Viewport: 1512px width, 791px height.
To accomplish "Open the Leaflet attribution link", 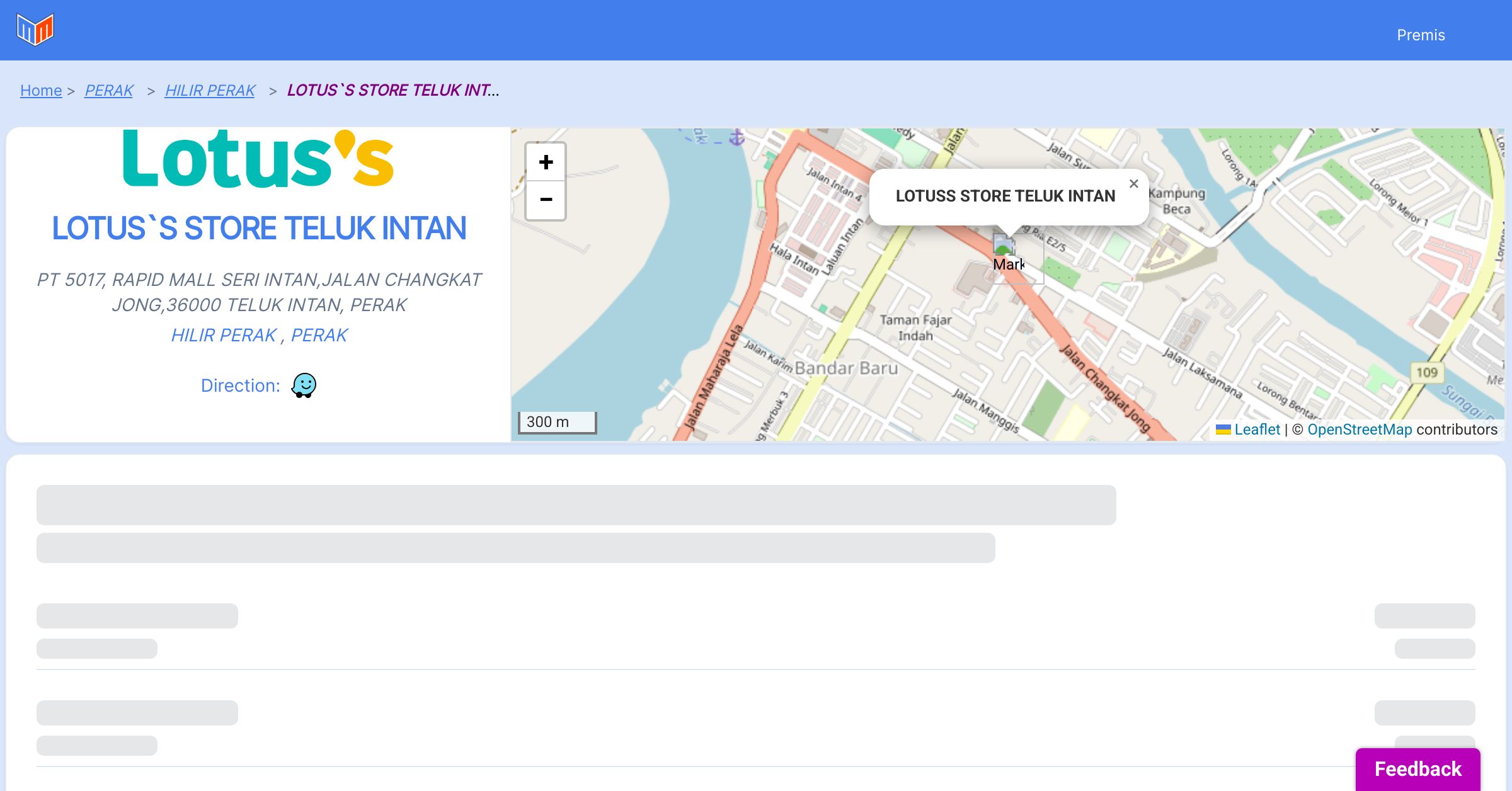I will tap(1257, 430).
